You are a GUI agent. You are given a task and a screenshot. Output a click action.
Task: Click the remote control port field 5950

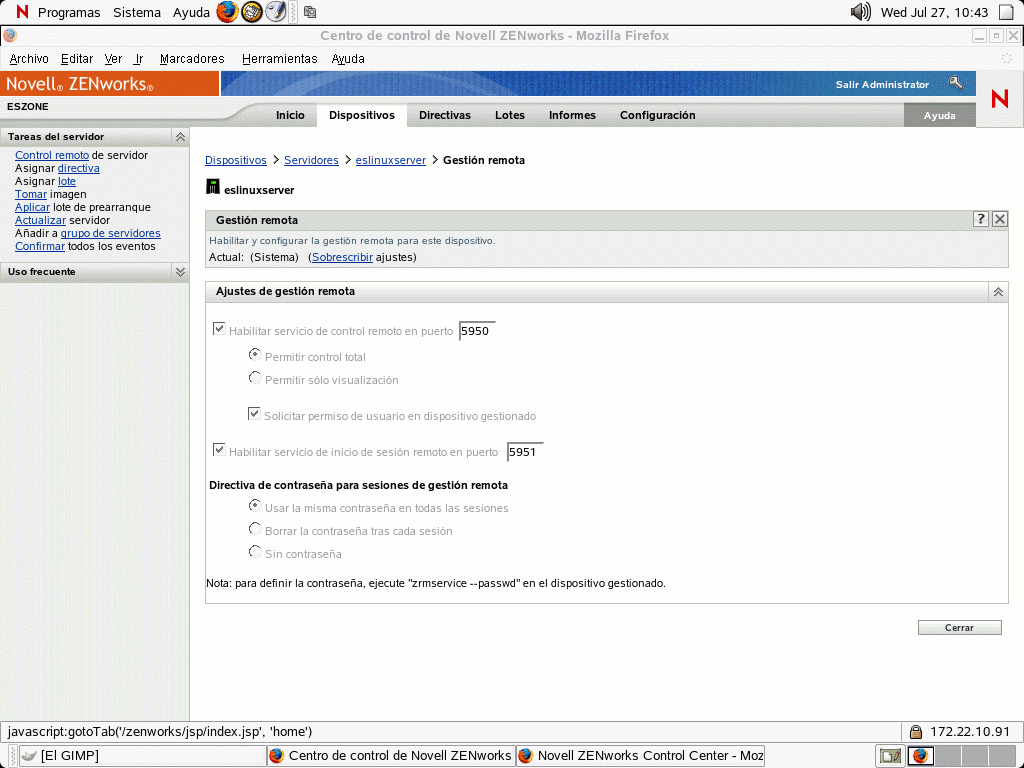click(476, 331)
